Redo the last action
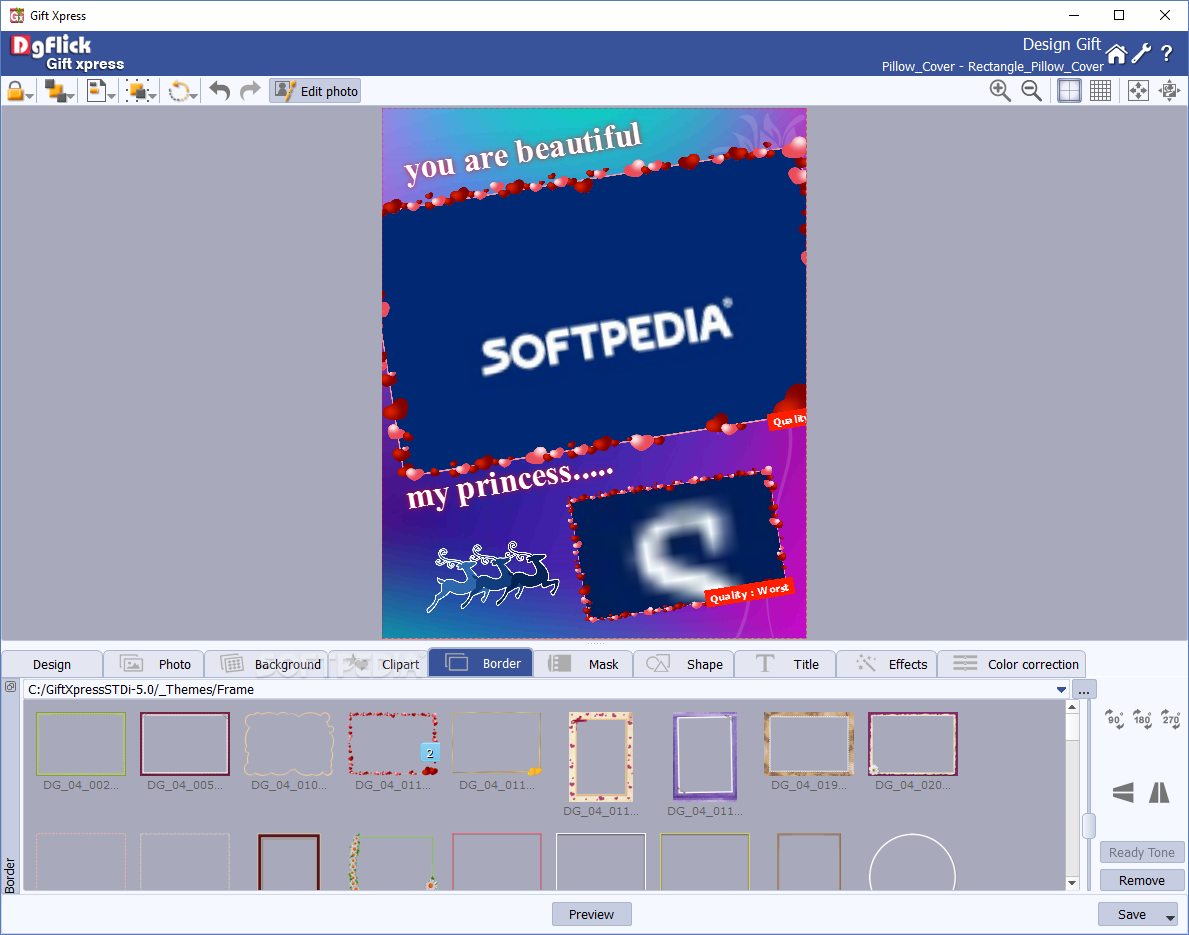The image size is (1189, 935). [249, 91]
